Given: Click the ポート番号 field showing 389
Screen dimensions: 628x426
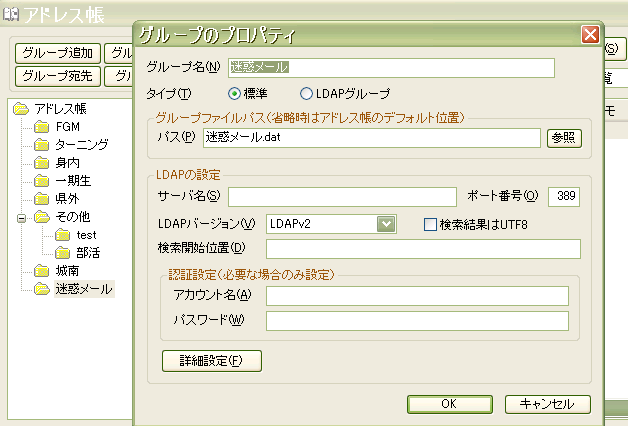Looking at the screenshot, I should pyautogui.click(x=564, y=197).
